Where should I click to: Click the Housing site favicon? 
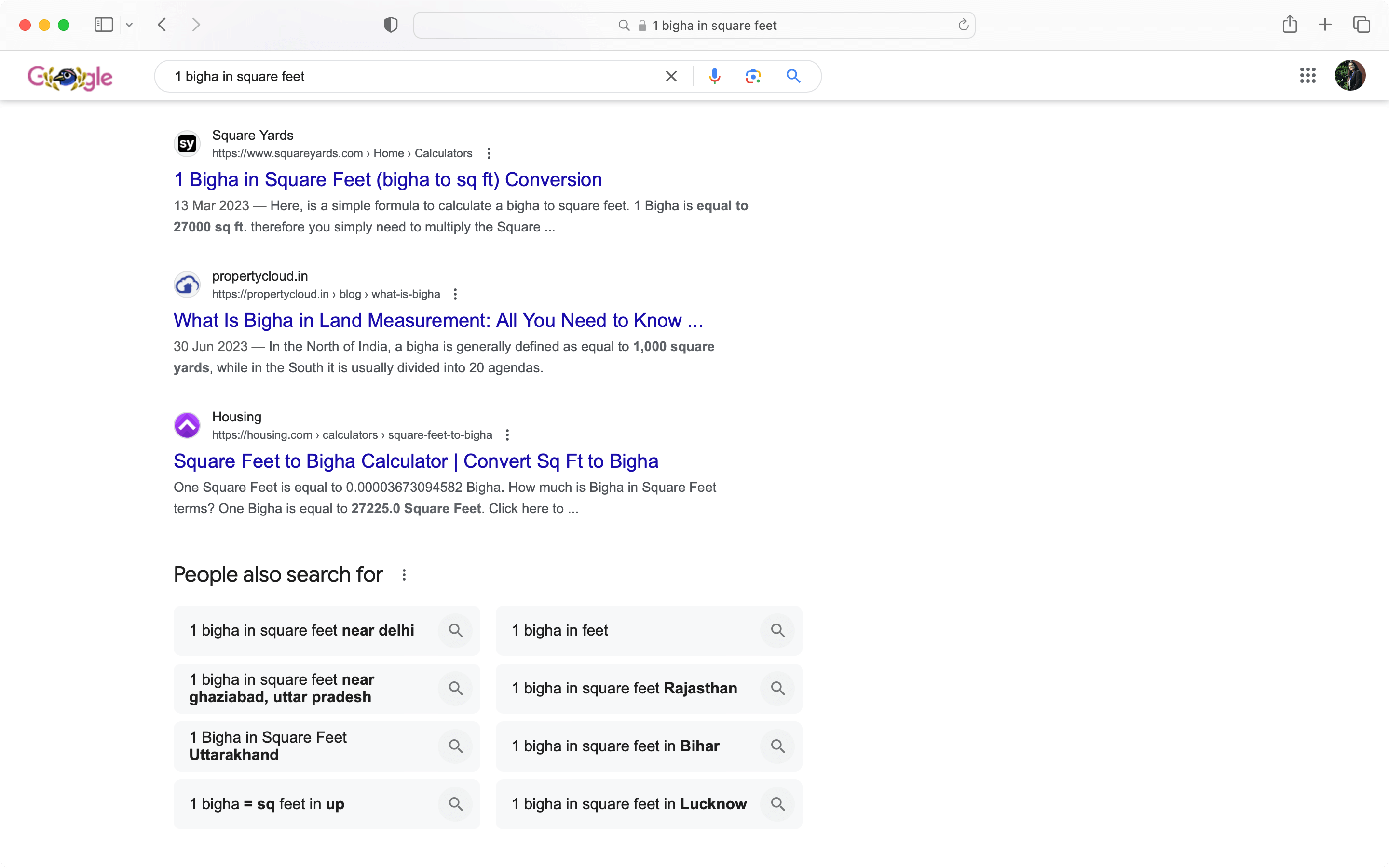click(187, 425)
